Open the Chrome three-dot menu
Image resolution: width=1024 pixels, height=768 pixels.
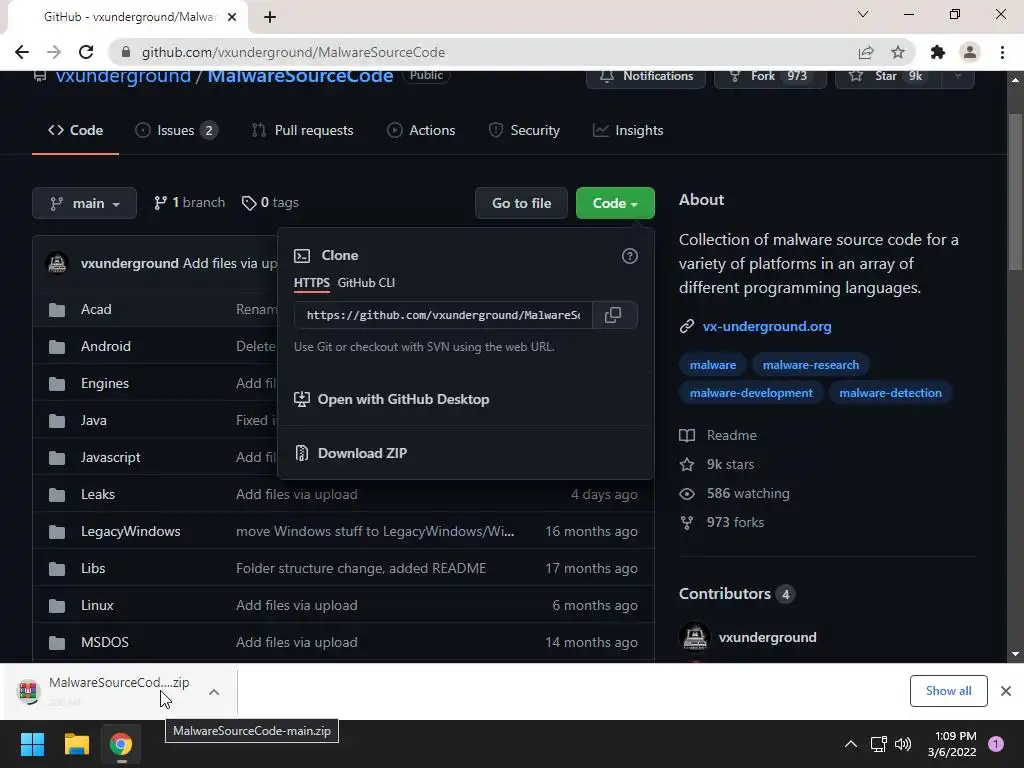1002,52
